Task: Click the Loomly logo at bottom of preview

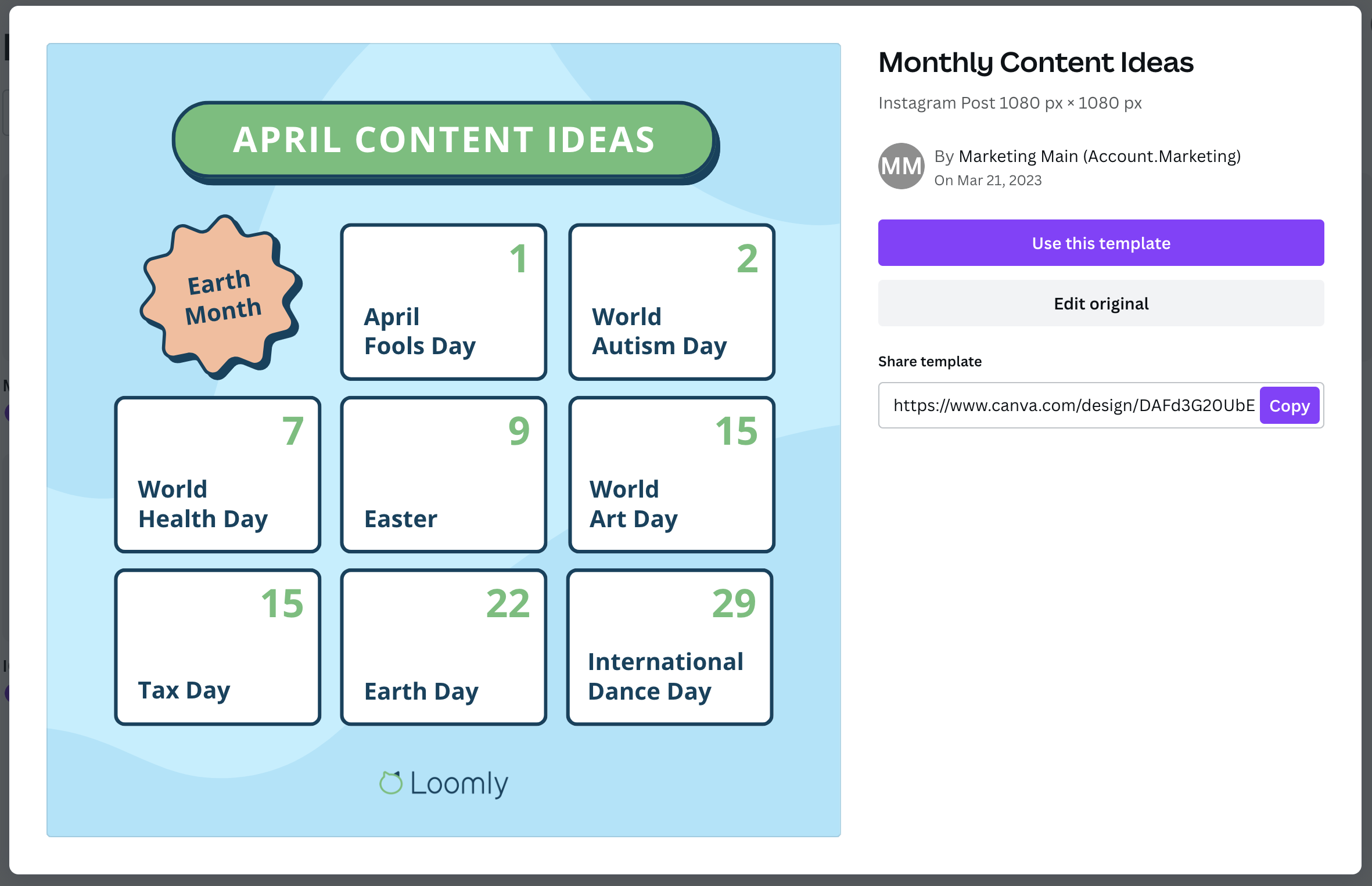Action: click(444, 783)
